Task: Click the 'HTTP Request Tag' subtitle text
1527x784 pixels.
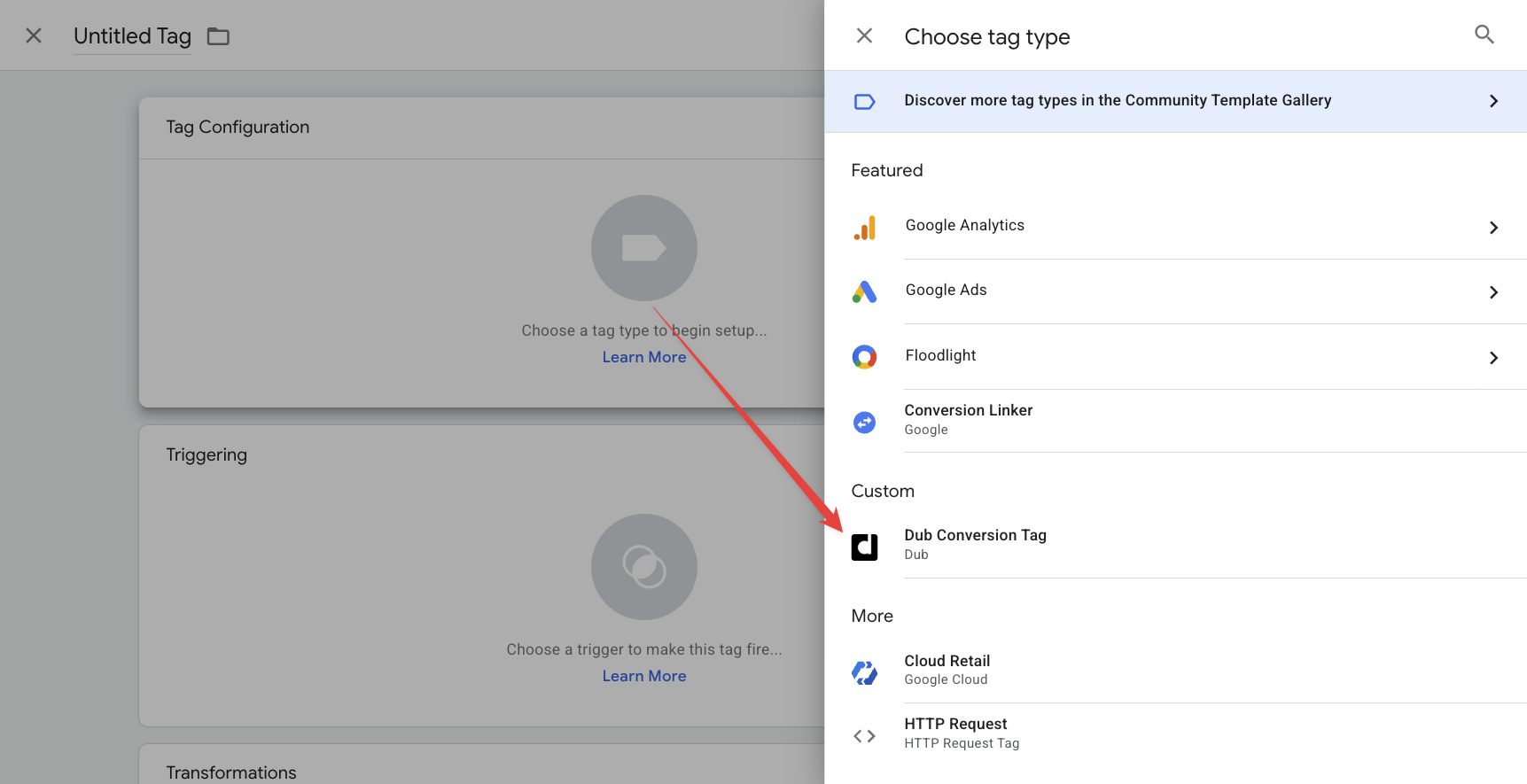Action: tap(962, 743)
